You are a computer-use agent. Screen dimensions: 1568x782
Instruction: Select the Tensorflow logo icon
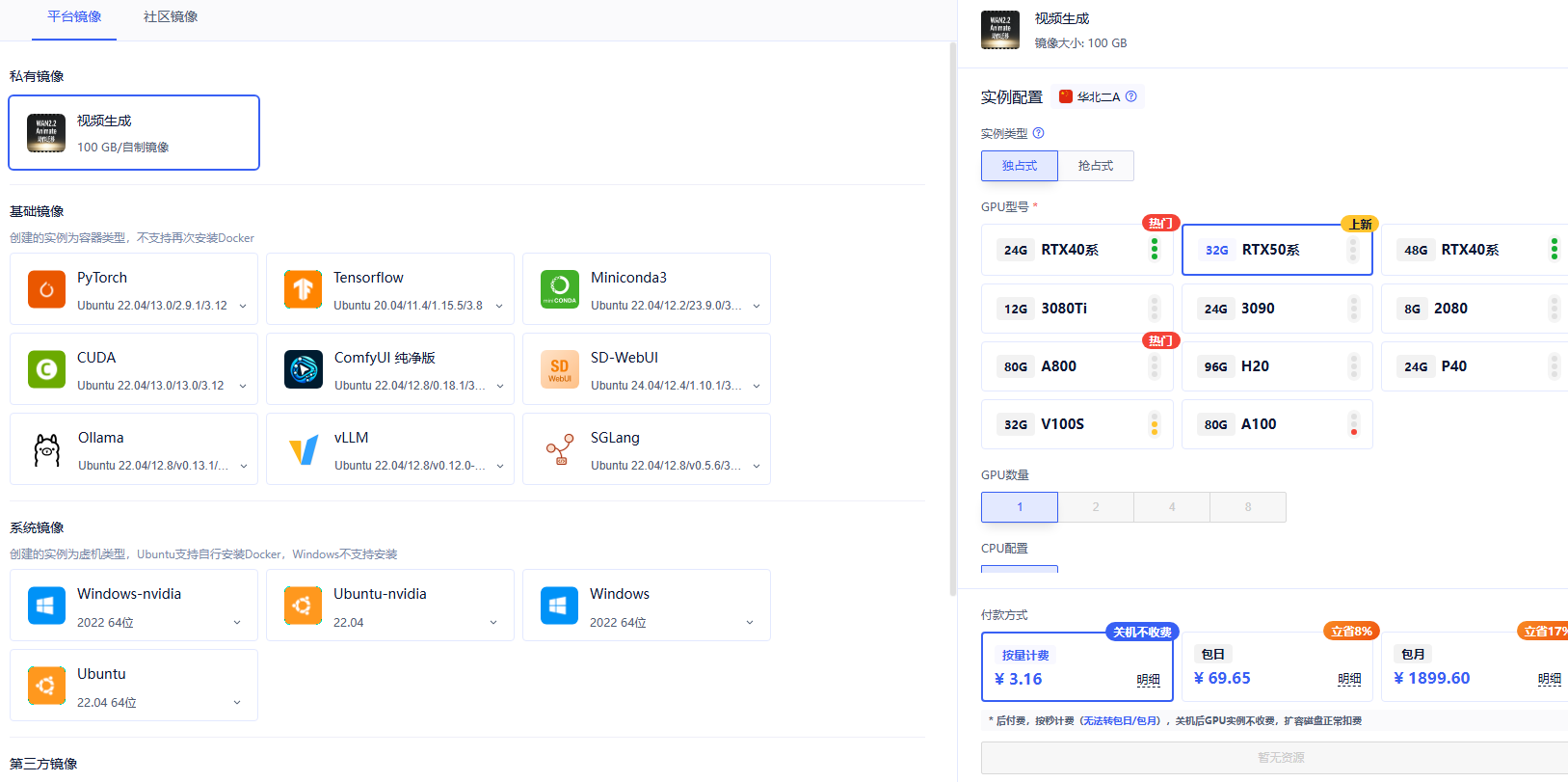click(303, 289)
